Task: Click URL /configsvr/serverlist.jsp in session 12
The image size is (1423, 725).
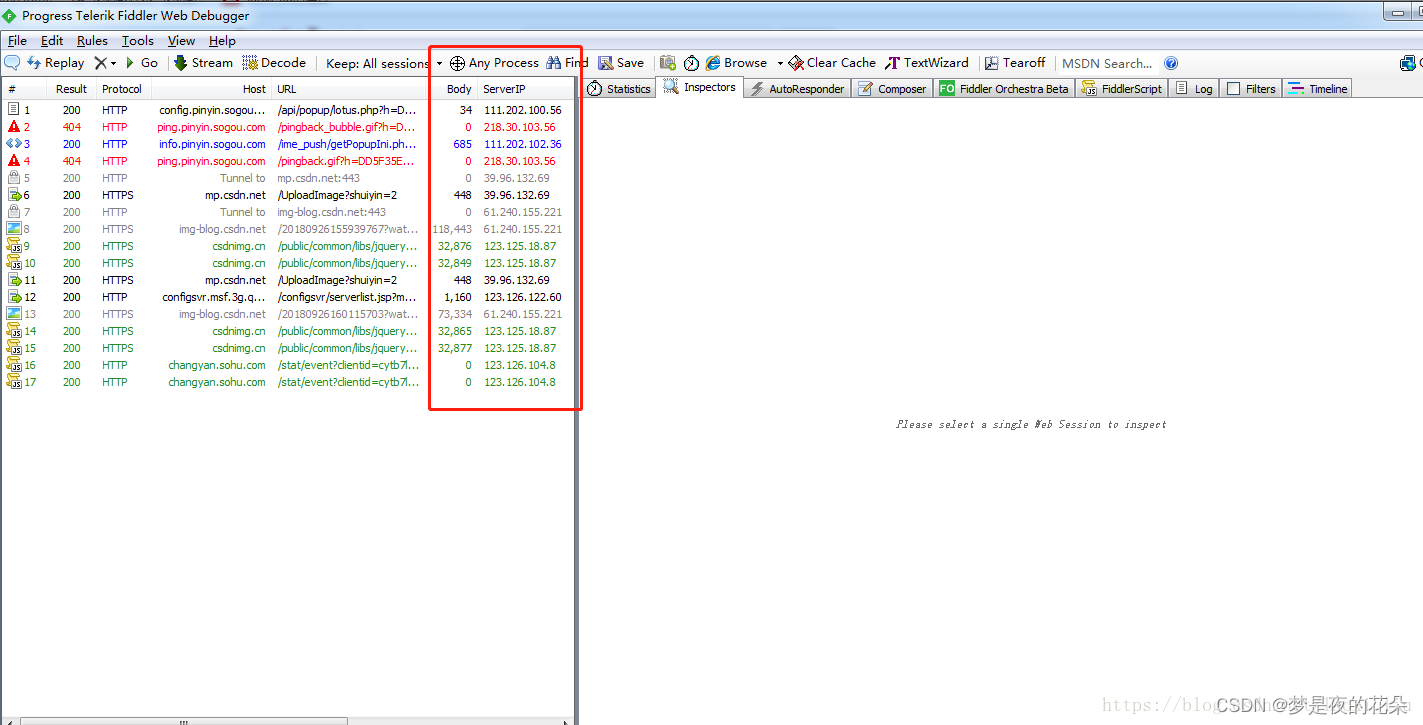Action: tap(347, 297)
